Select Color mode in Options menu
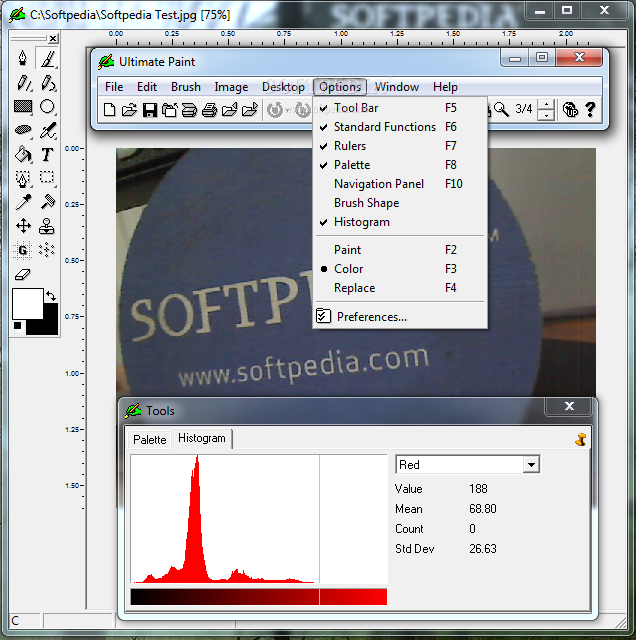Image resolution: width=636 pixels, height=640 pixels. pyautogui.click(x=400, y=269)
